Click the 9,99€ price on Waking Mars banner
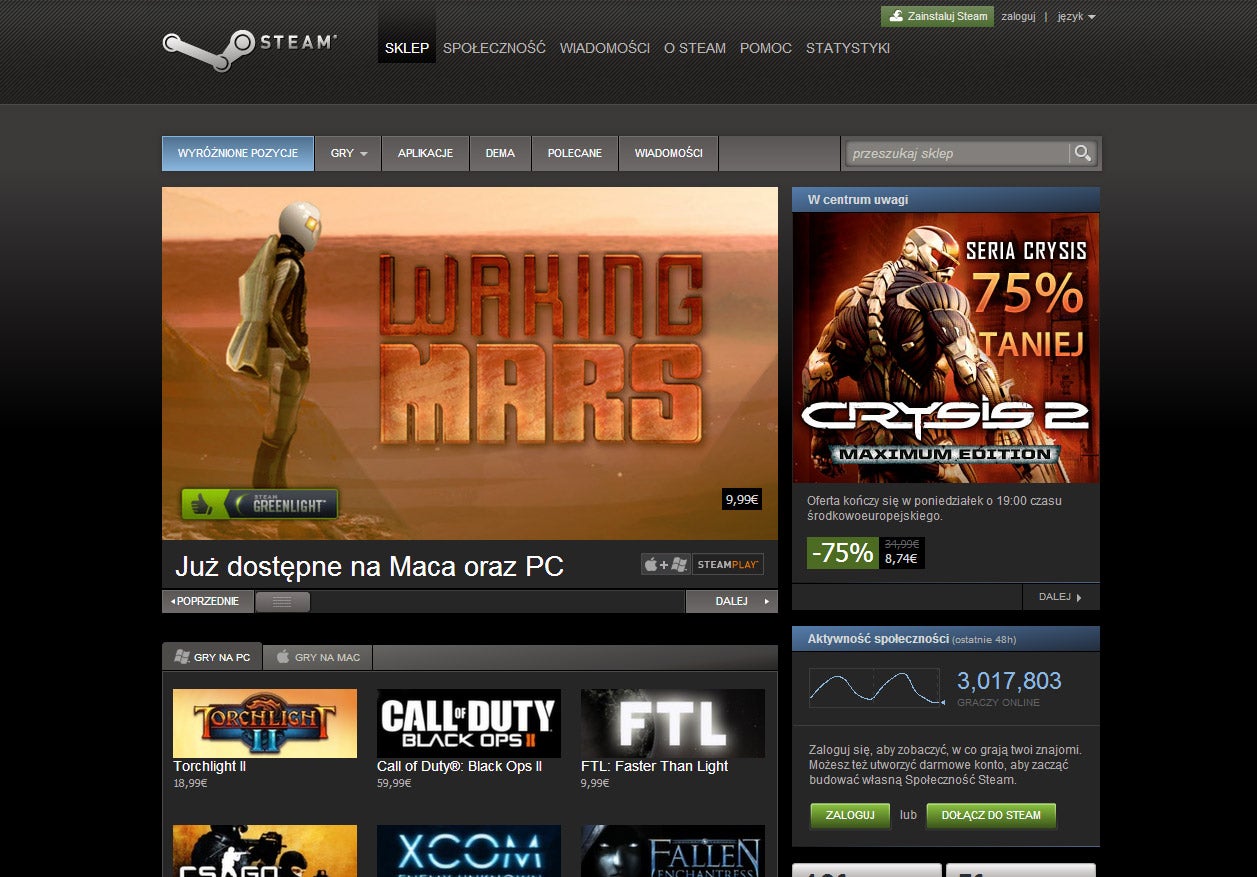This screenshot has height=877, width=1257. click(x=742, y=499)
